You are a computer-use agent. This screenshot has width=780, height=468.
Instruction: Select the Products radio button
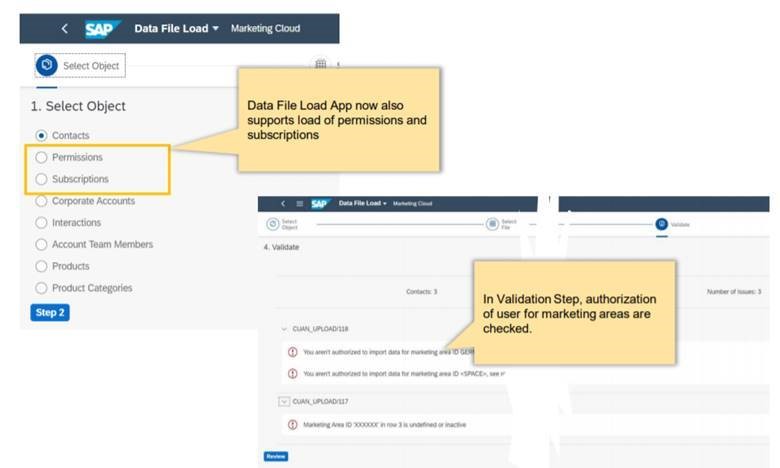[x=41, y=266]
